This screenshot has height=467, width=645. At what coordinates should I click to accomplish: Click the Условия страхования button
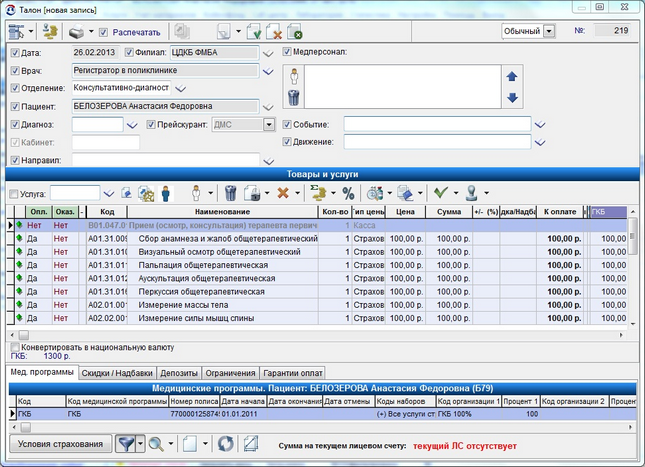60,444
